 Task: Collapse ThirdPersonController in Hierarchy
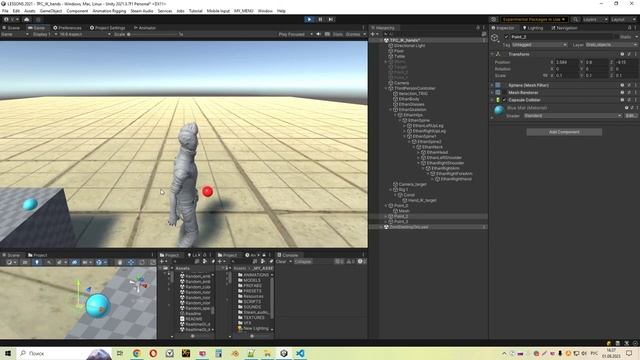pyautogui.click(x=386, y=88)
